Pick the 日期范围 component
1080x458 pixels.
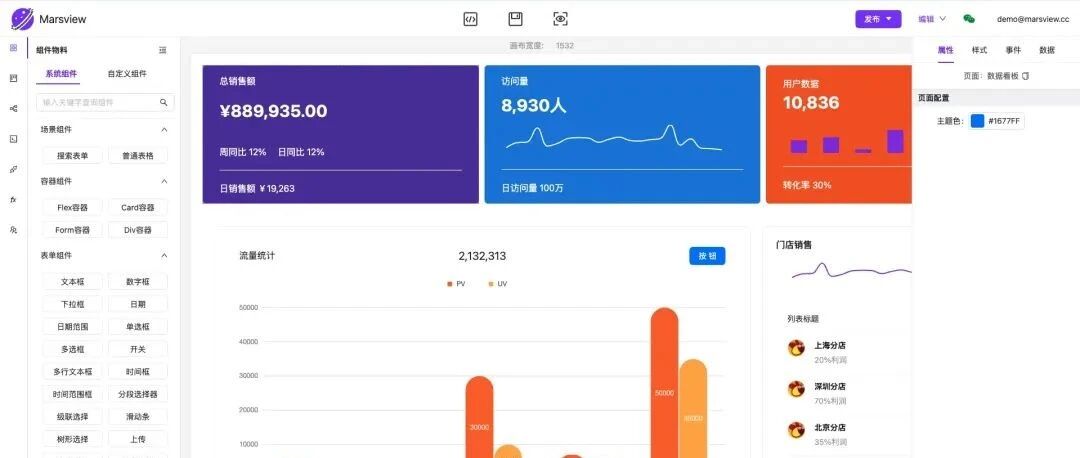tap(72, 326)
